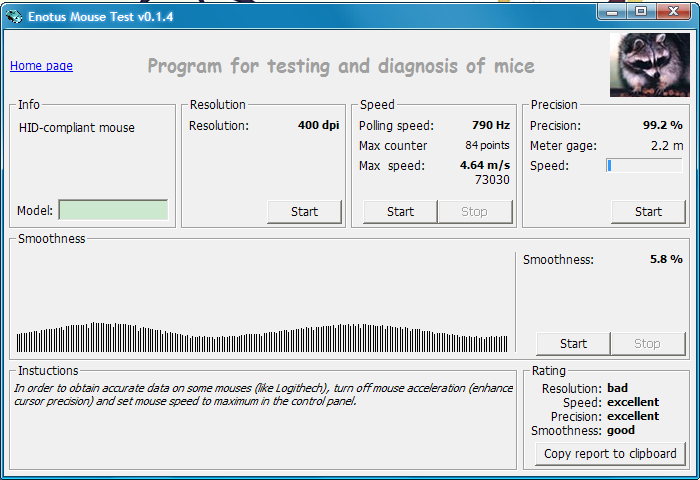Select the 790 Hz polling speed value

coord(491,125)
